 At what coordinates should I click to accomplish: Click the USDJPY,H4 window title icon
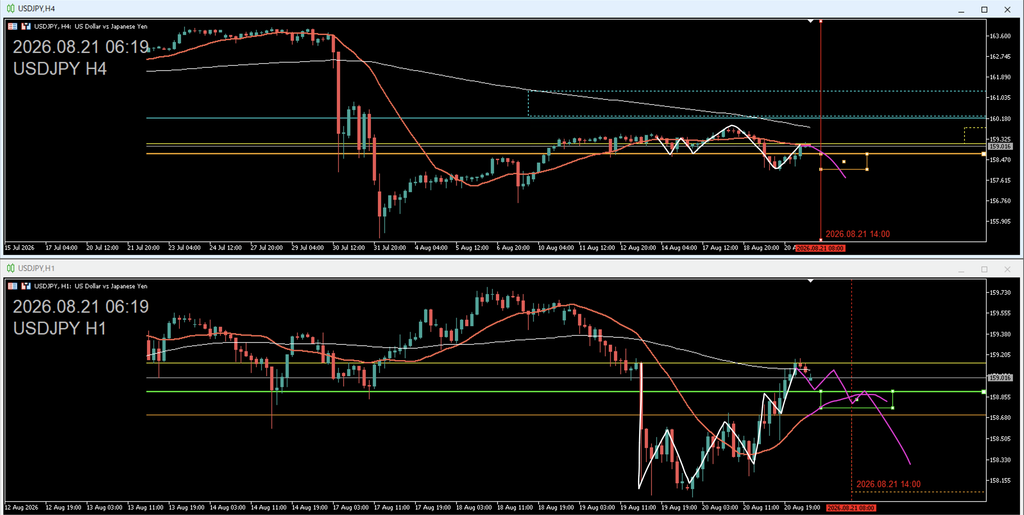tap(10, 9)
